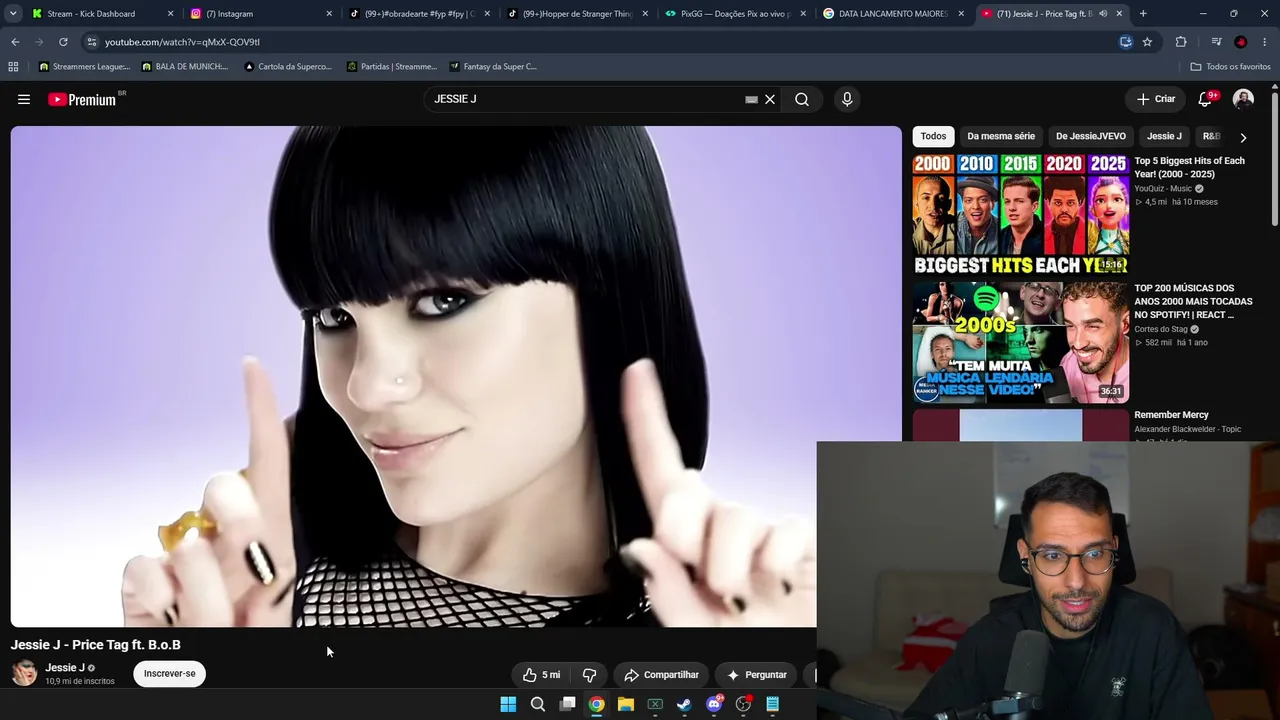Viewport: 1280px width, 720px height.
Task: Open File Explorer from the taskbar
Action: click(x=626, y=704)
